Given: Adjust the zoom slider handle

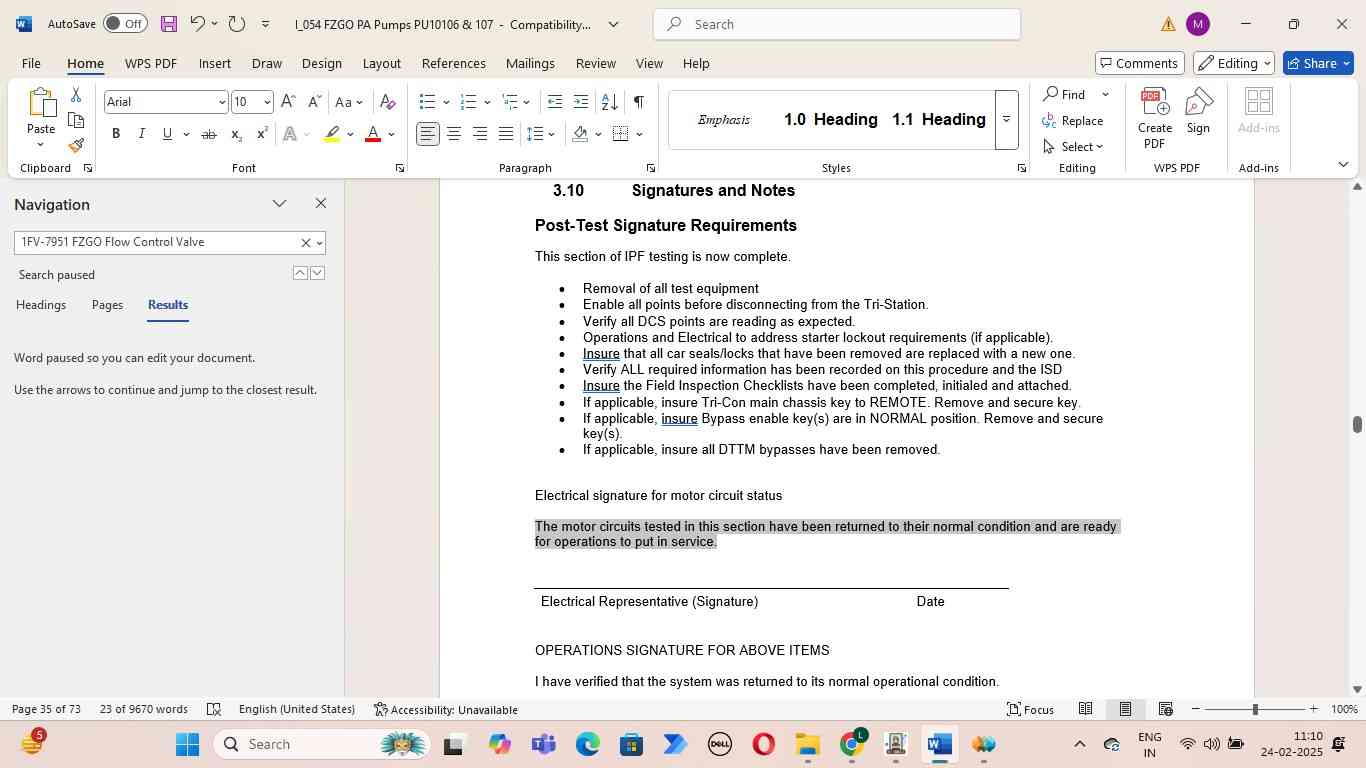Looking at the screenshot, I should [1255, 709].
